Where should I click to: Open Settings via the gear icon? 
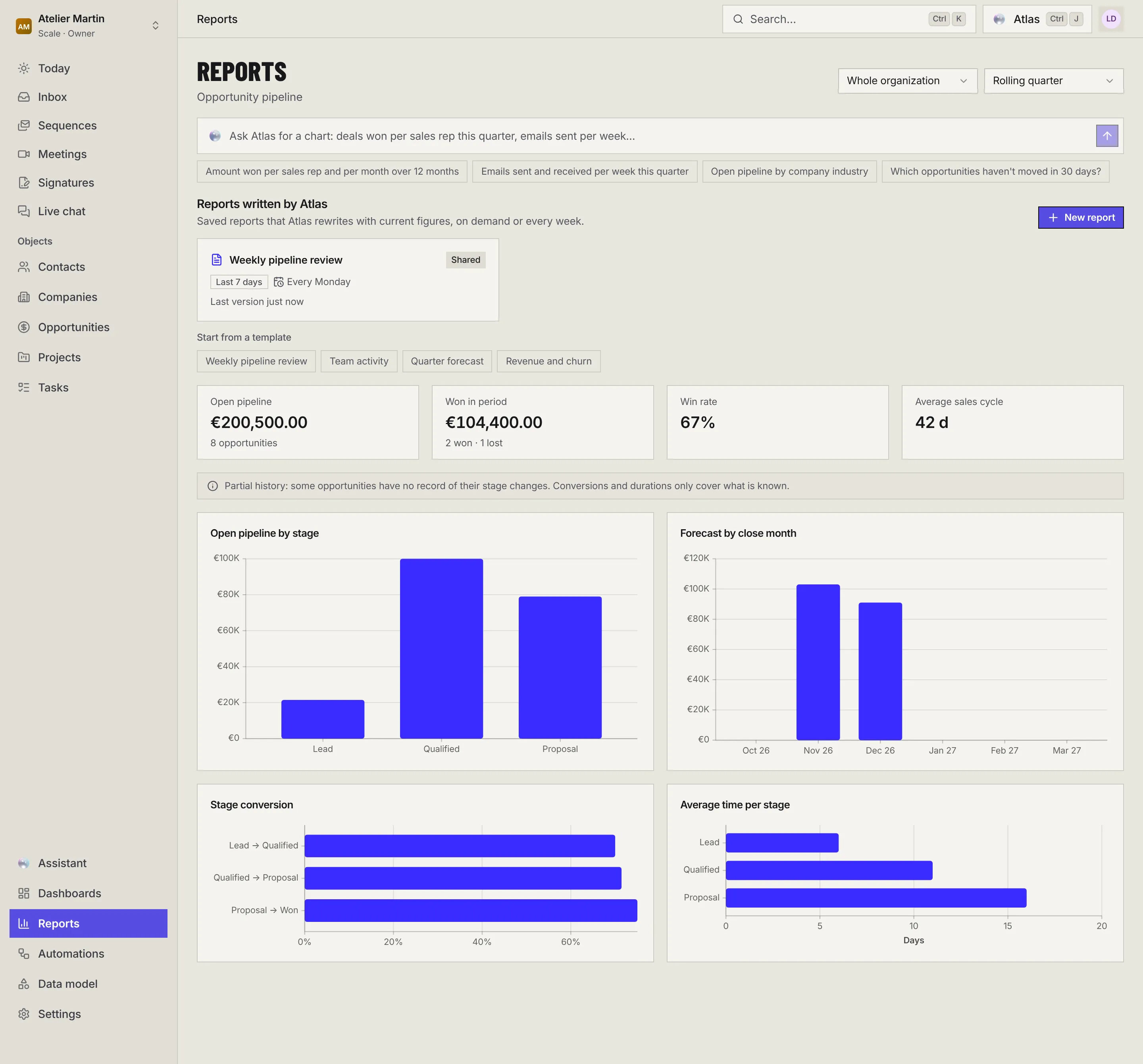88,1014
